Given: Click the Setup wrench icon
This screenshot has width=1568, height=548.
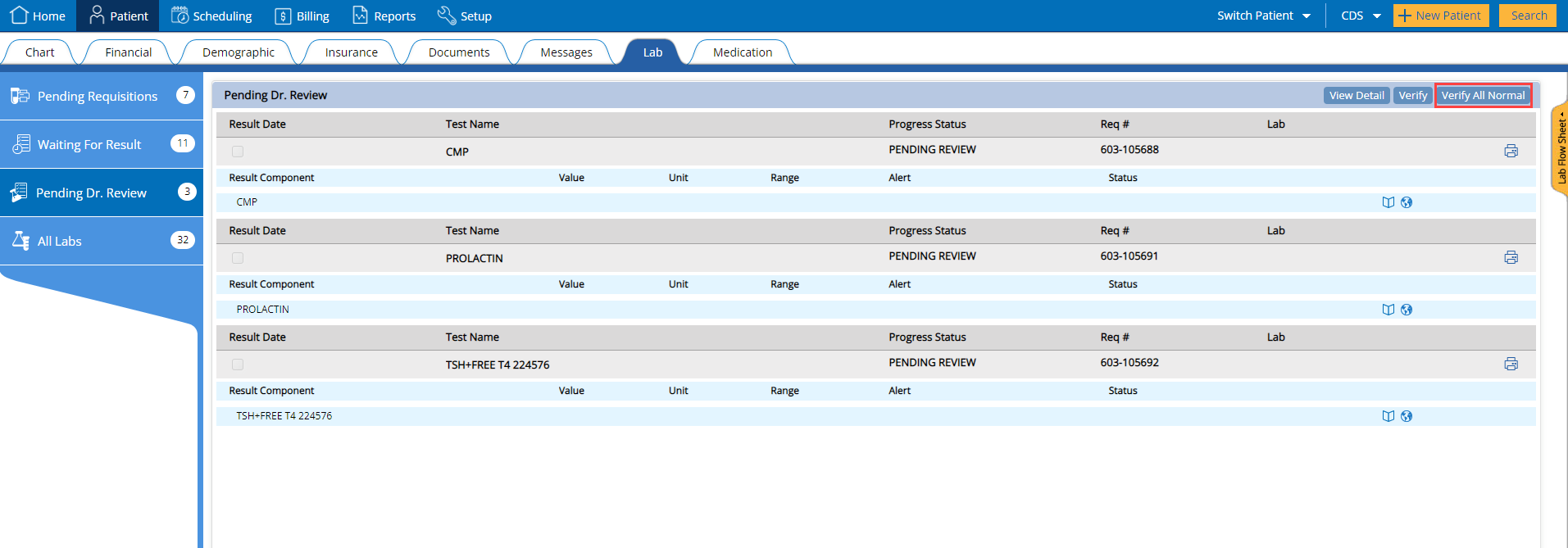Looking at the screenshot, I should coord(447,15).
